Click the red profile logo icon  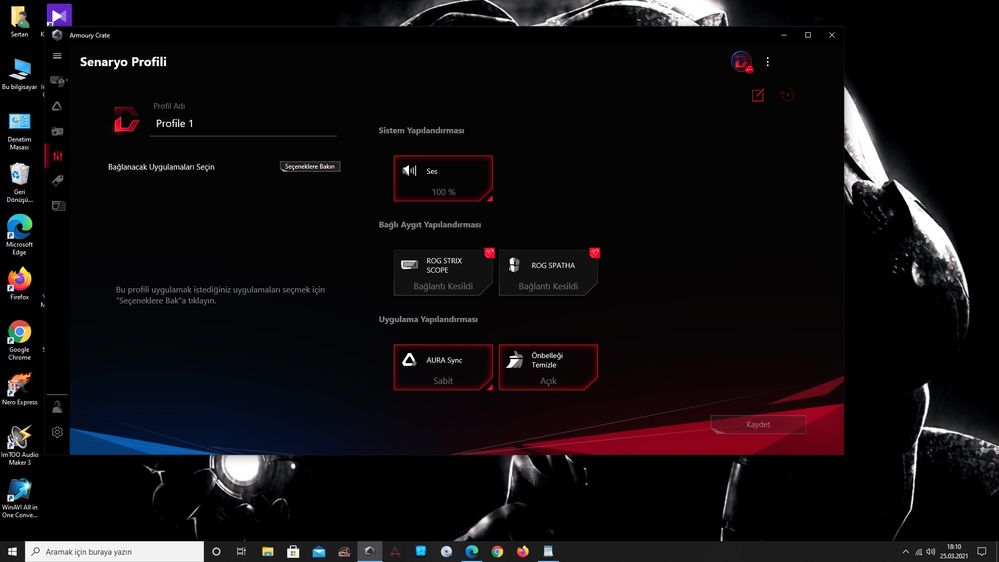[x=126, y=119]
